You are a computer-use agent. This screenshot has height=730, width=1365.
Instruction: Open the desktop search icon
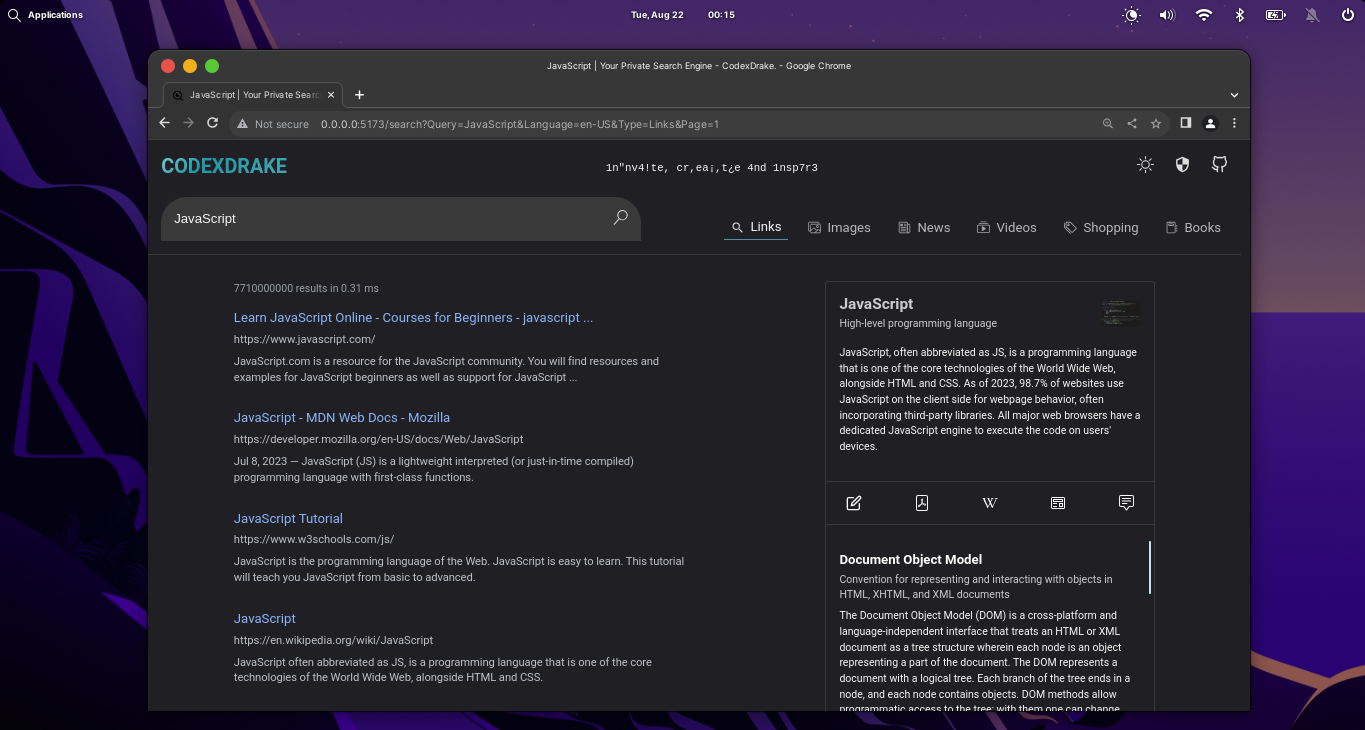click(x=14, y=15)
